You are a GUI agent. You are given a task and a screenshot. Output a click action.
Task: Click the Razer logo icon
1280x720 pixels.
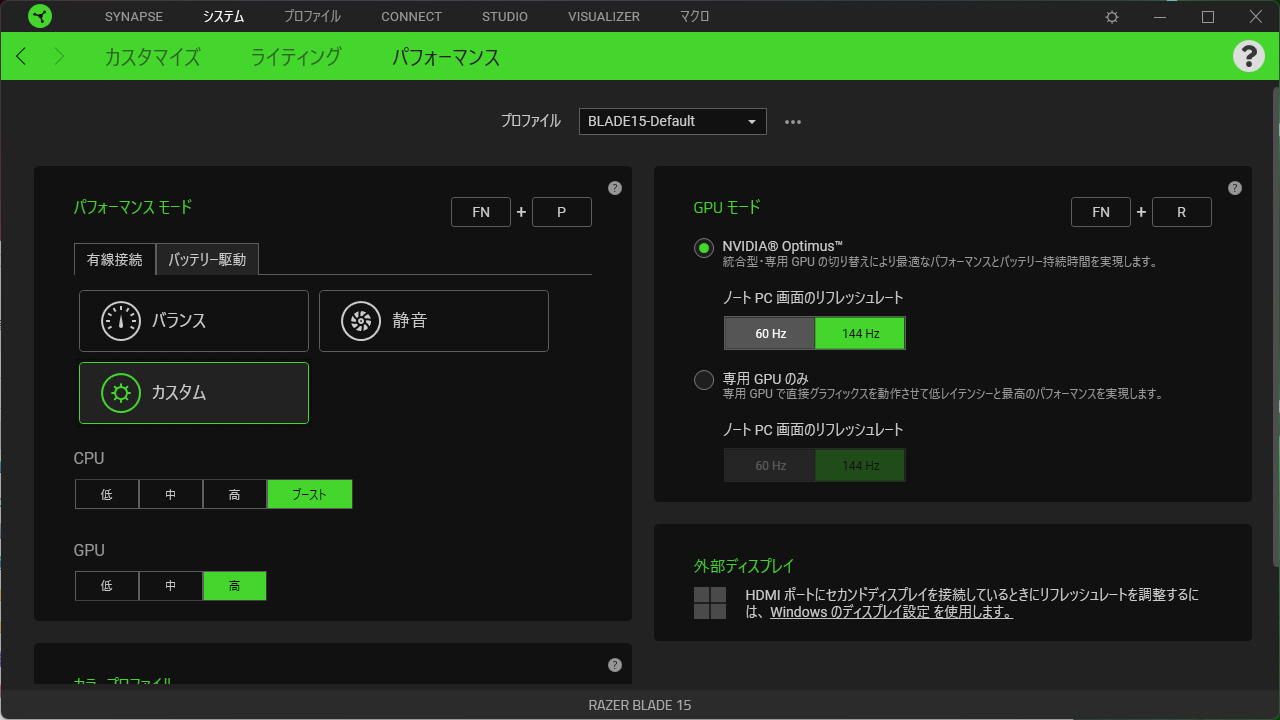[40, 17]
